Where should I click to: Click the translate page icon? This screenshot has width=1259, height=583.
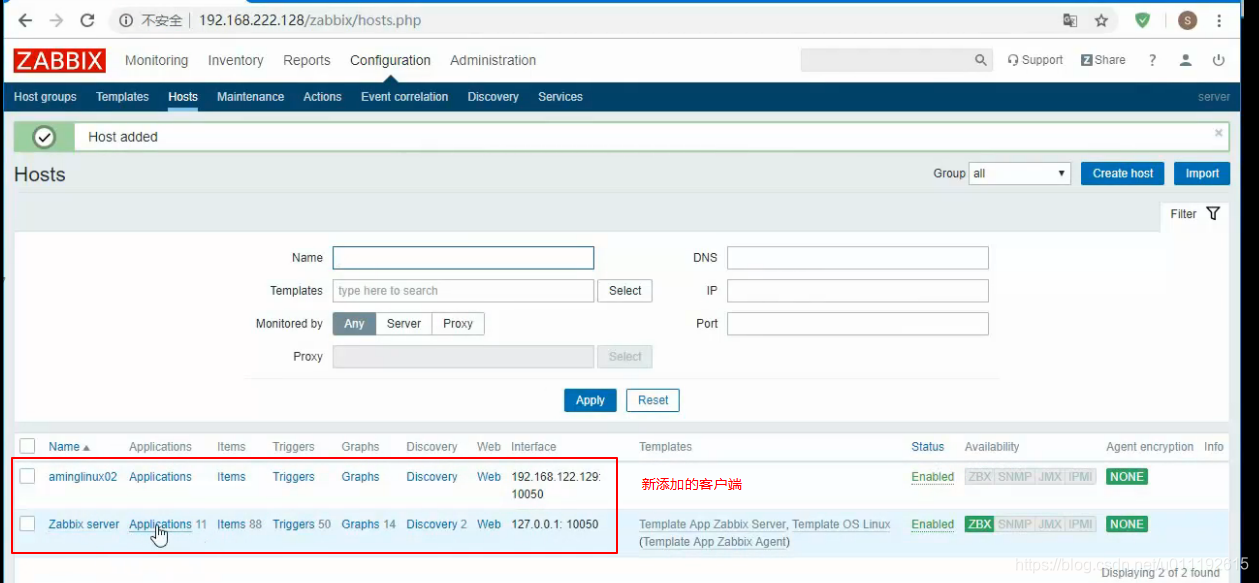click(1070, 20)
